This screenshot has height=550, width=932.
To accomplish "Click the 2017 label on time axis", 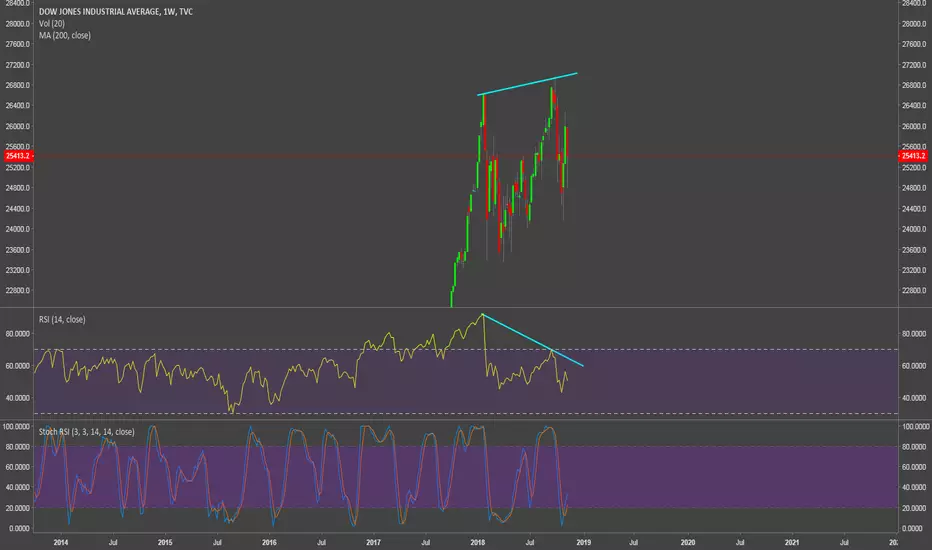I will [373, 542].
